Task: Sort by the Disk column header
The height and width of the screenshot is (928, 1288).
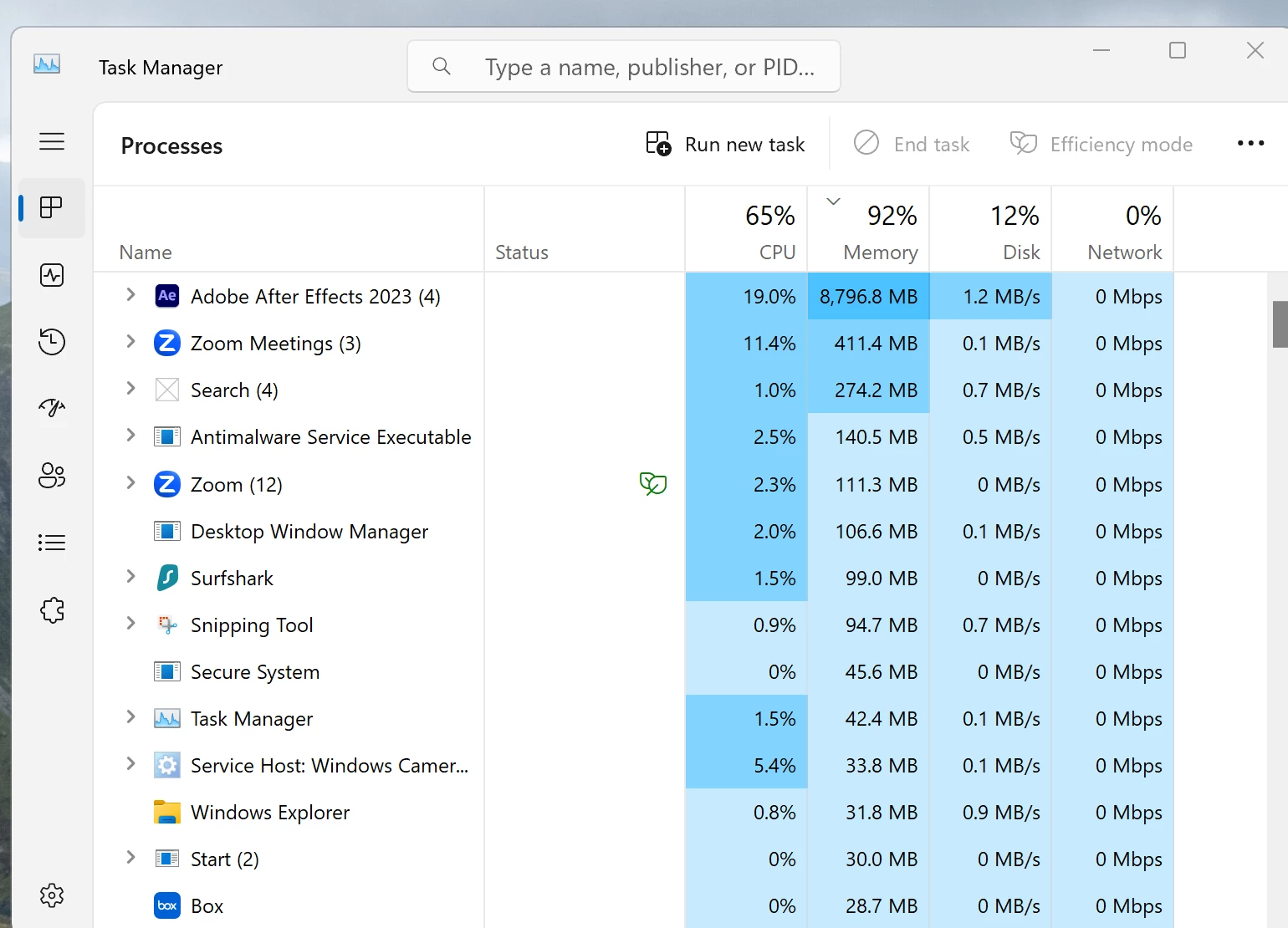Action: pos(990,229)
